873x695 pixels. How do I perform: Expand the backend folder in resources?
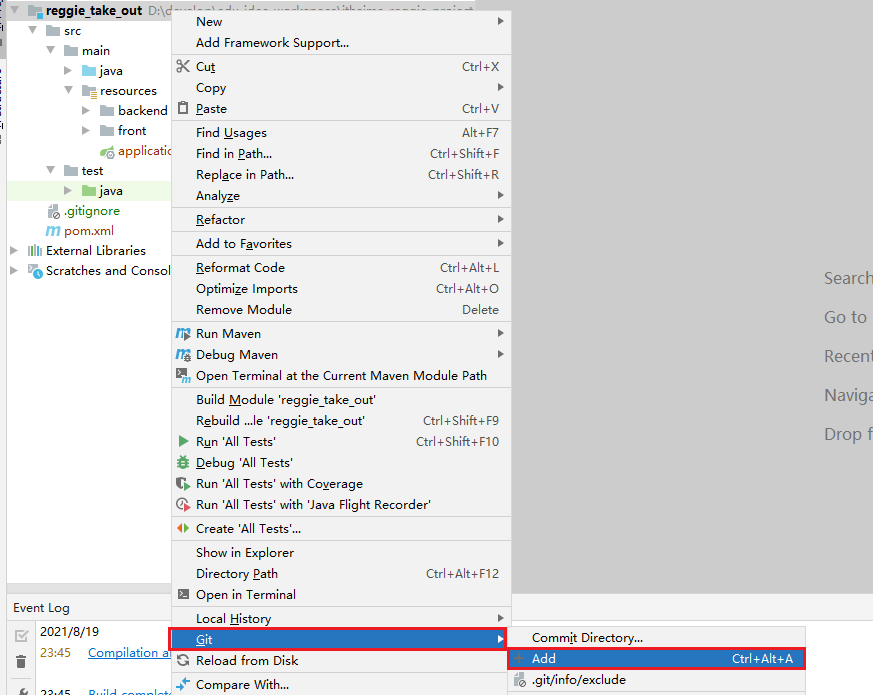(x=87, y=111)
